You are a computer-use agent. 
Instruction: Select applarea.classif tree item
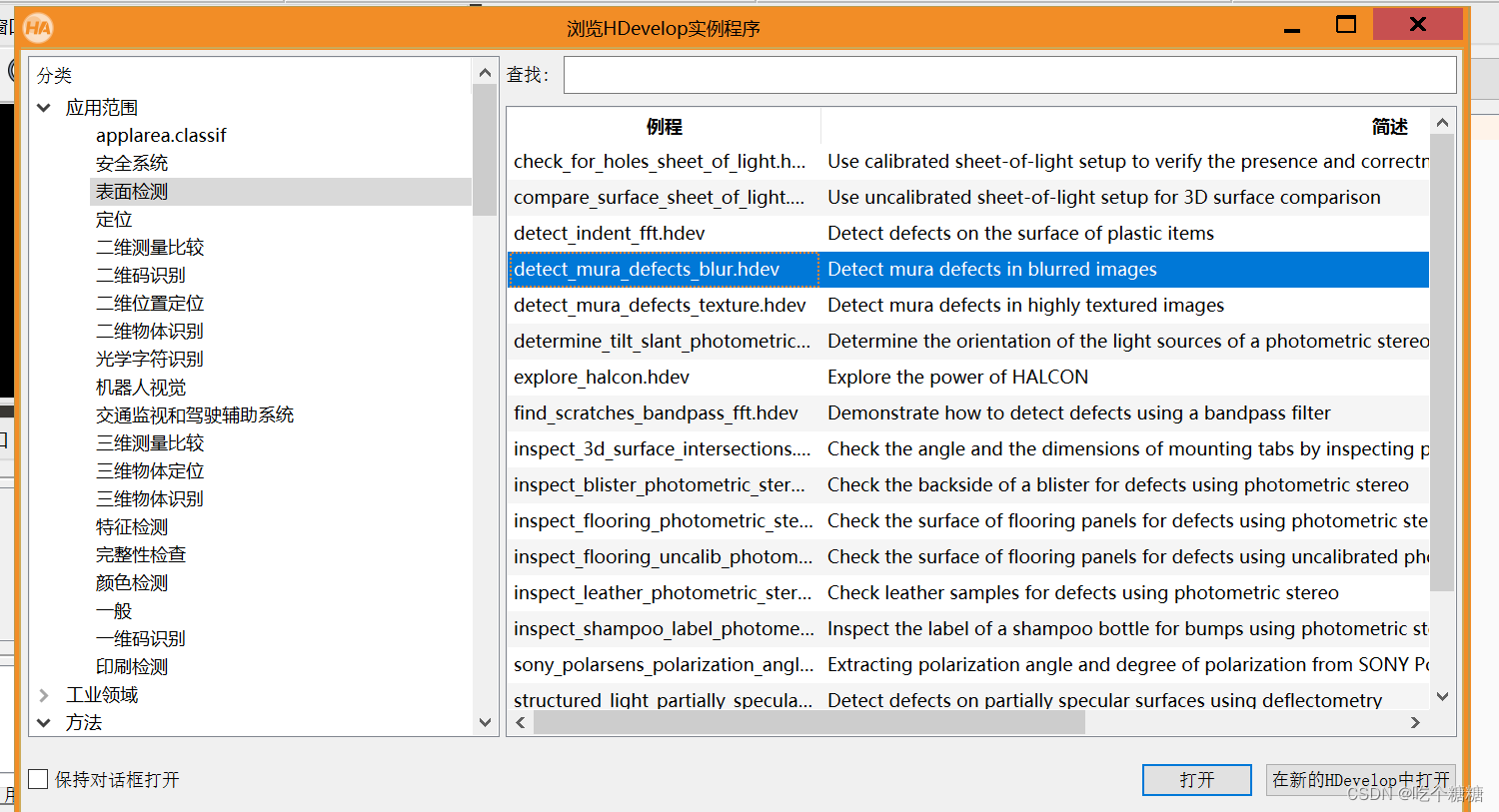click(x=161, y=136)
